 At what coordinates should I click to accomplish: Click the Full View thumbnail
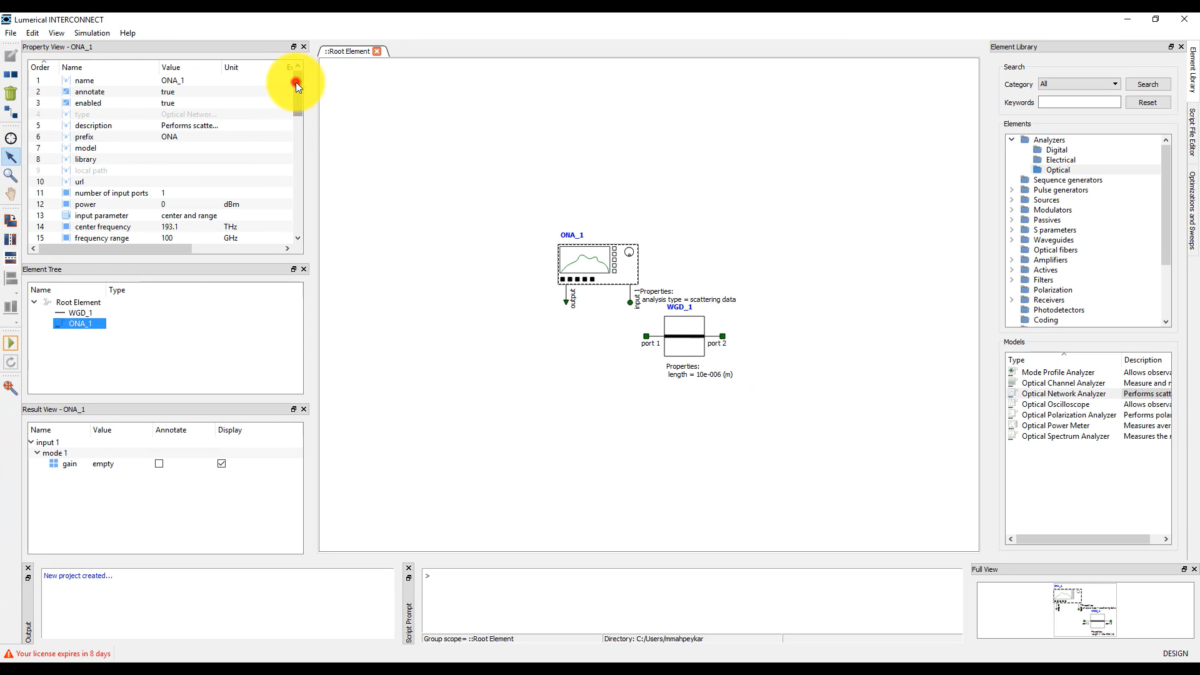[1085, 610]
